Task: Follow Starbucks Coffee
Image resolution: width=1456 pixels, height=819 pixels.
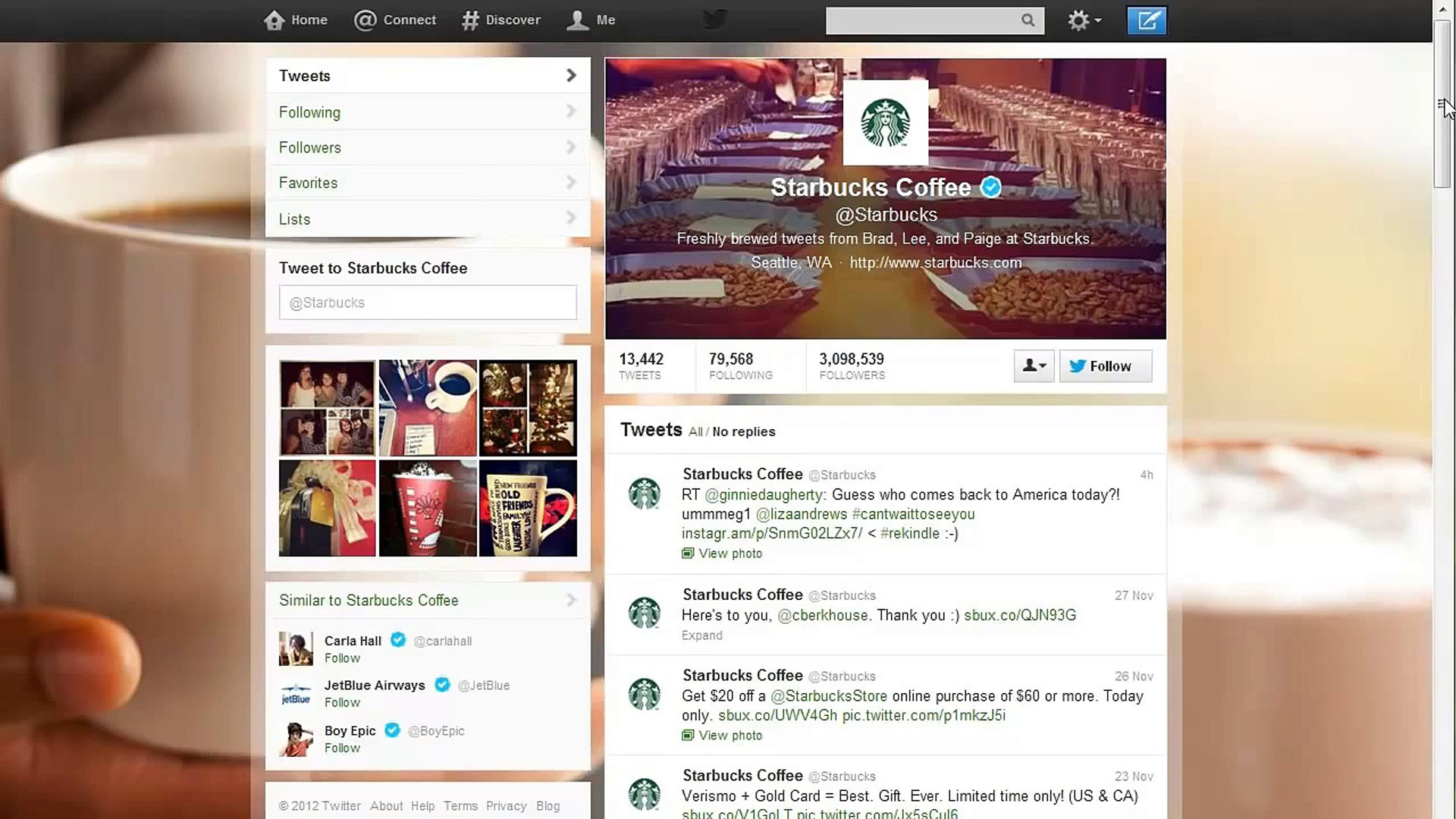Action: point(1105,366)
